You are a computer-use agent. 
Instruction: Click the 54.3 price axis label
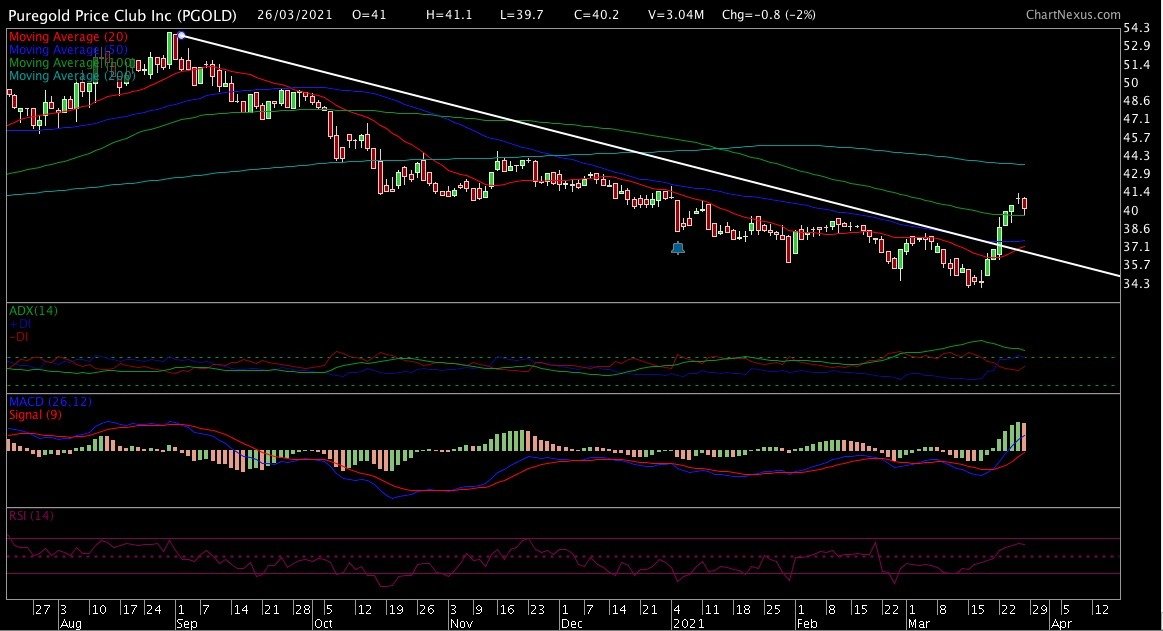pyautogui.click(x=1137, y=28)
